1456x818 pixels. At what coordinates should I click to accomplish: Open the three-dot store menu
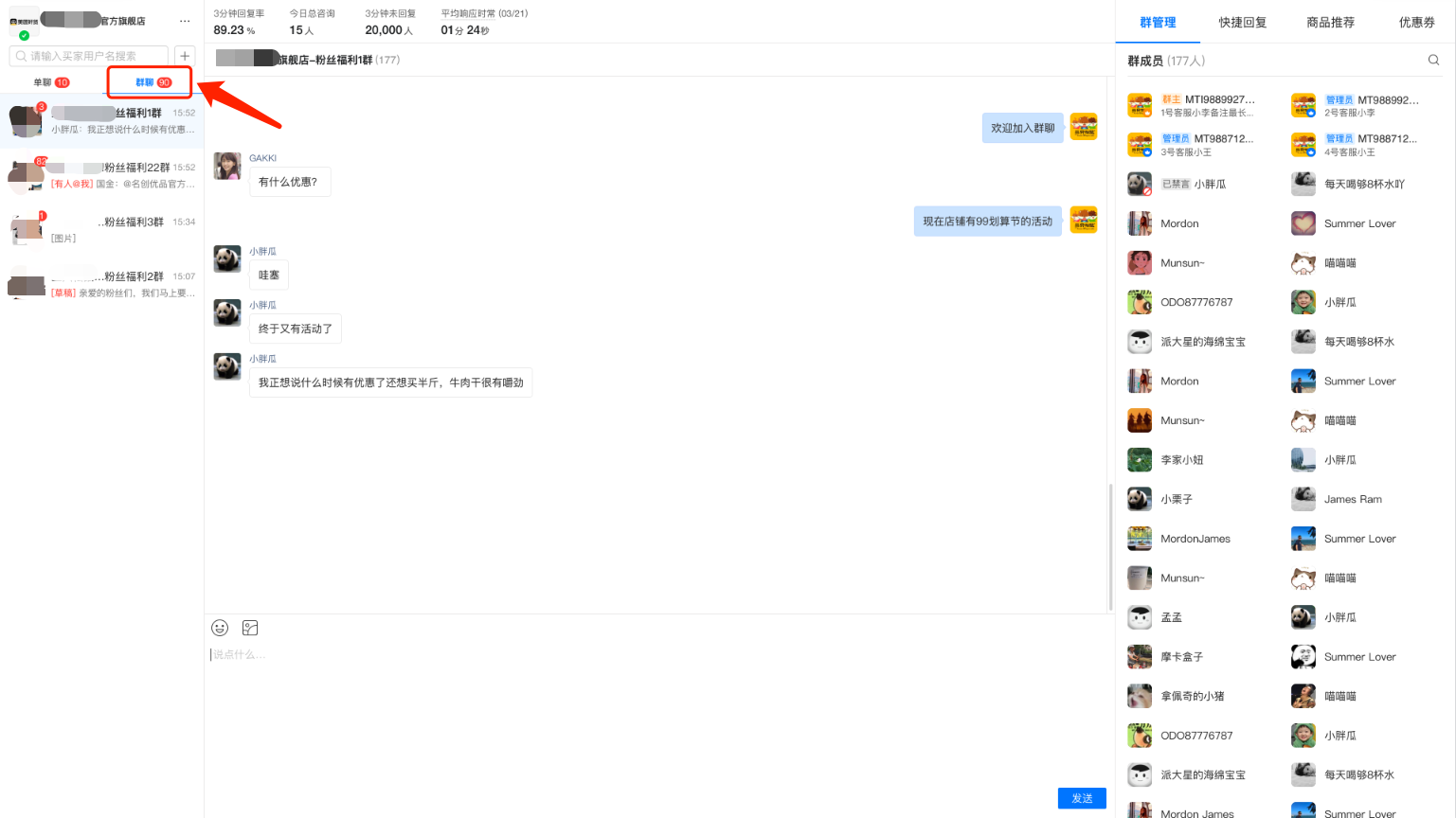pyautogui.click(x=185, y=21)
